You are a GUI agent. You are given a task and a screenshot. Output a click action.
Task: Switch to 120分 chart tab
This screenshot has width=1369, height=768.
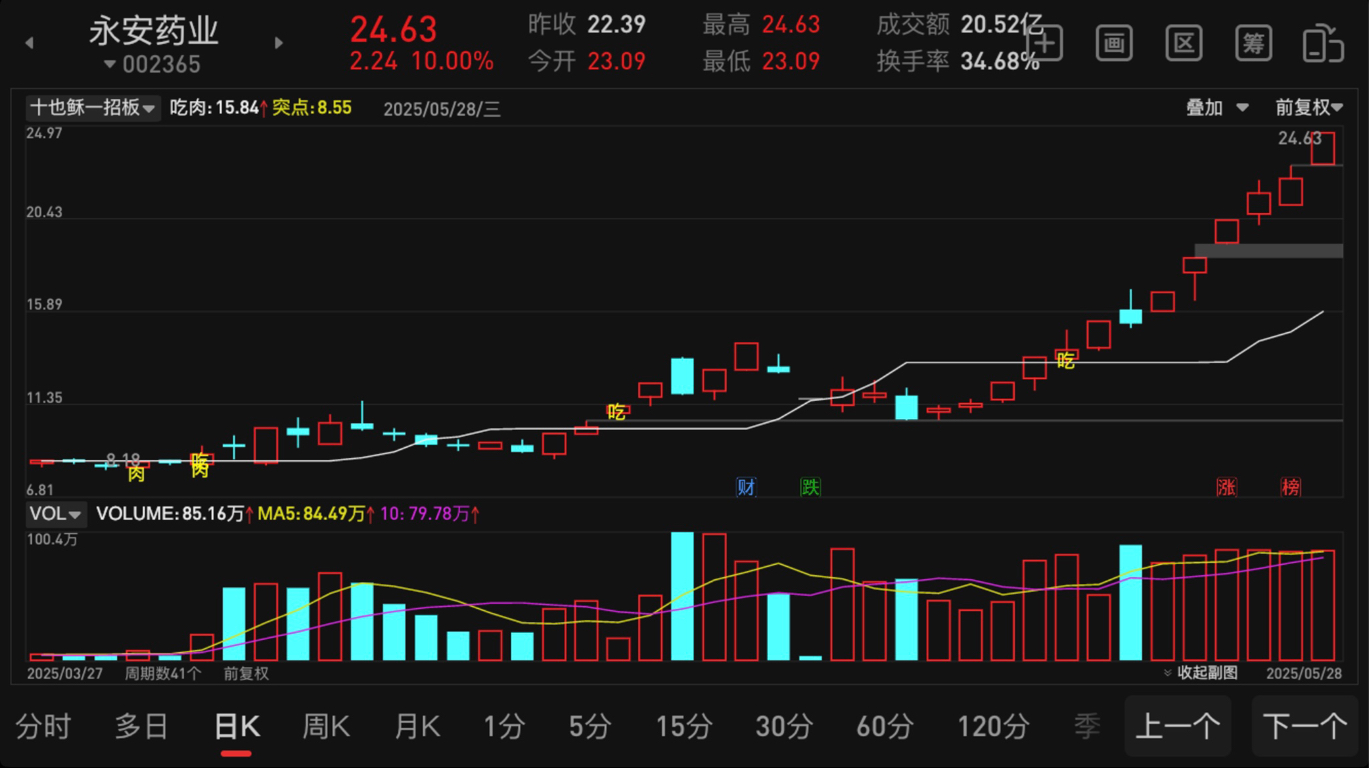coord(993,727)
